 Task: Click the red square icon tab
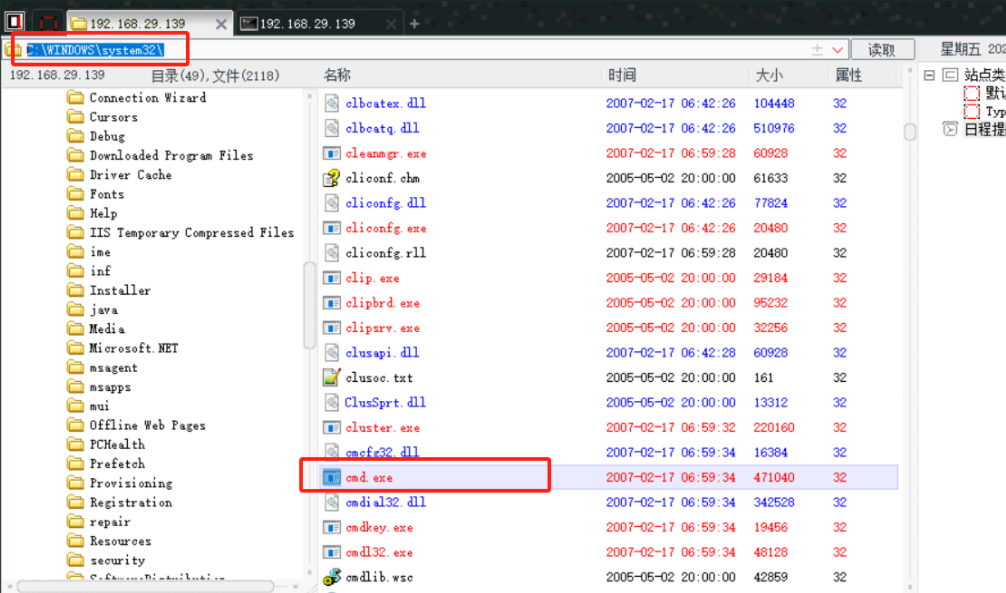[x=47, y=23]
